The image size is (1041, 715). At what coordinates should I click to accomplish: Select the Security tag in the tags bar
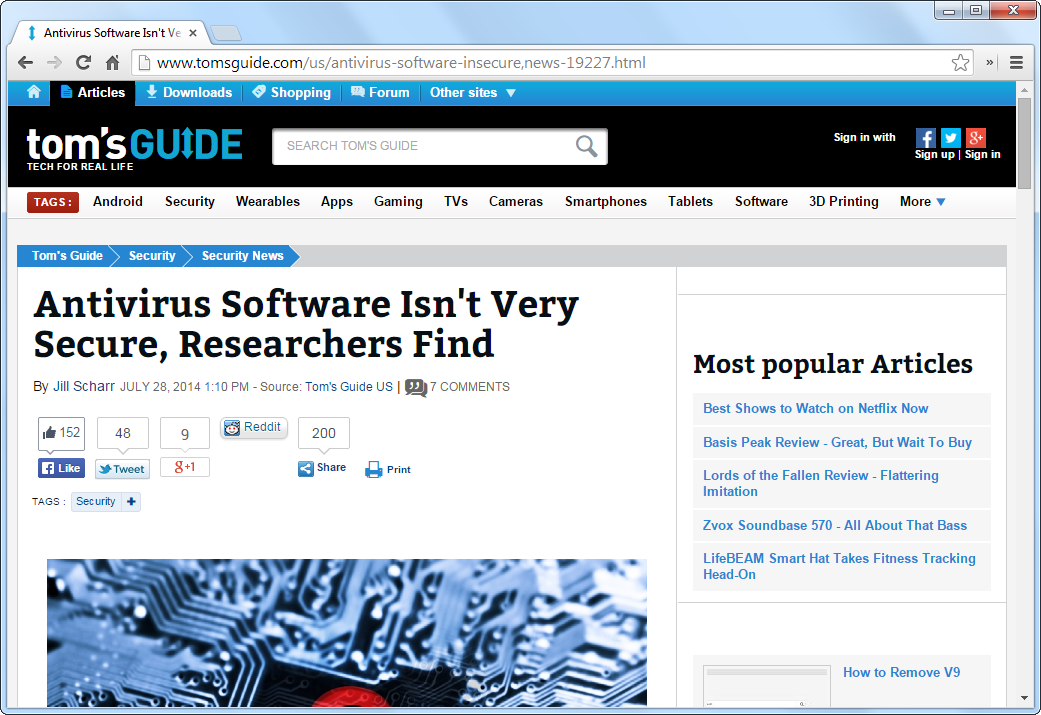click(190, 201)
